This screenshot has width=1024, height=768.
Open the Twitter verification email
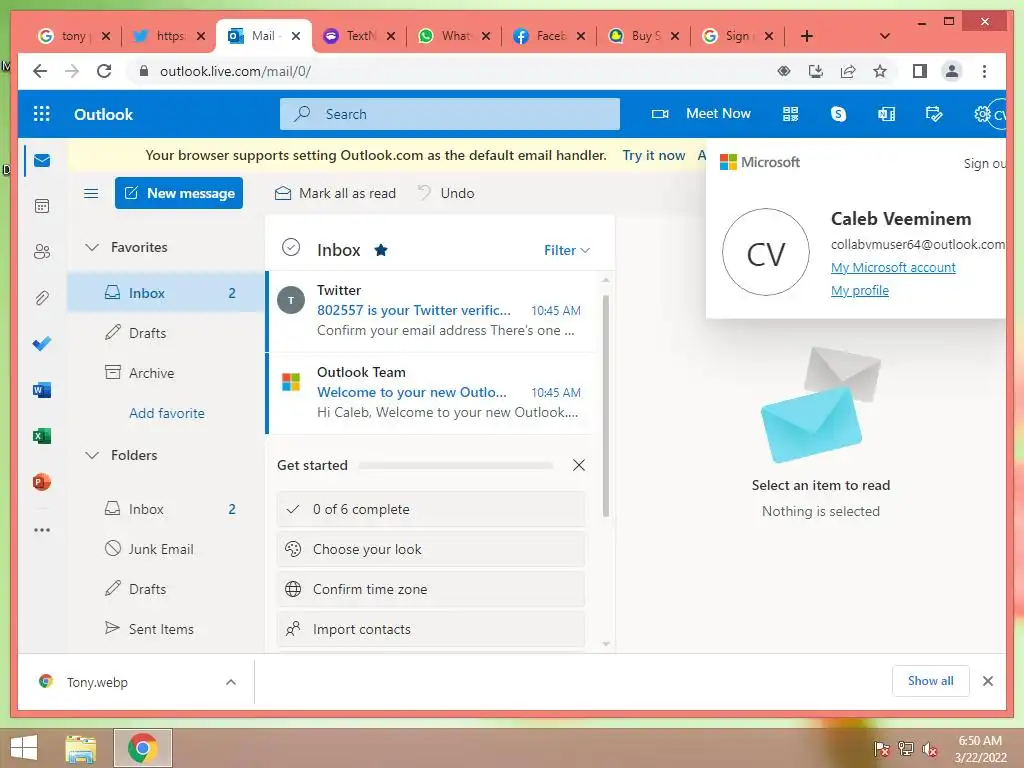431,312
